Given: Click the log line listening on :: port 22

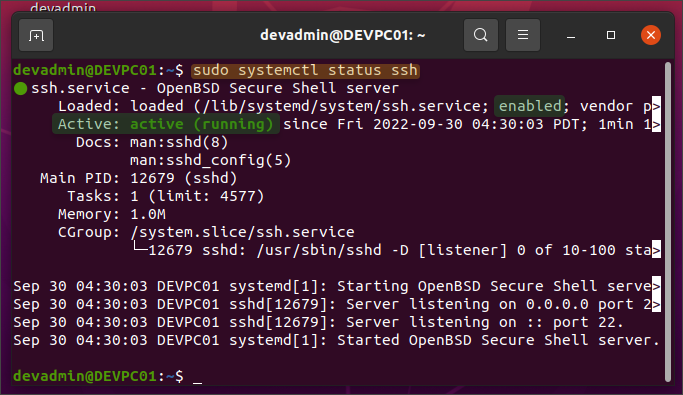Looking at the screenshot, I should pyautogui.click(x=319, y=322).
